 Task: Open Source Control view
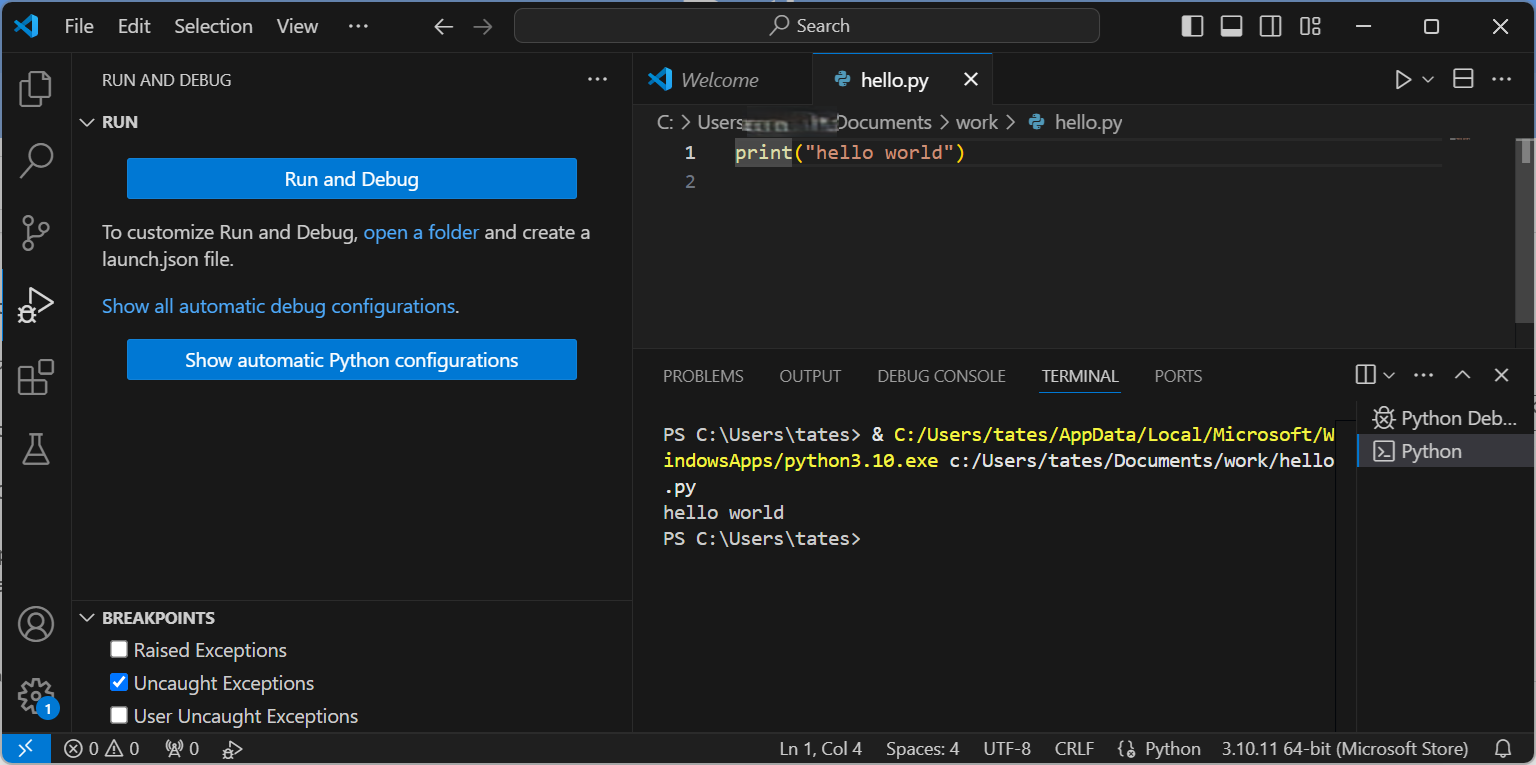36,233
